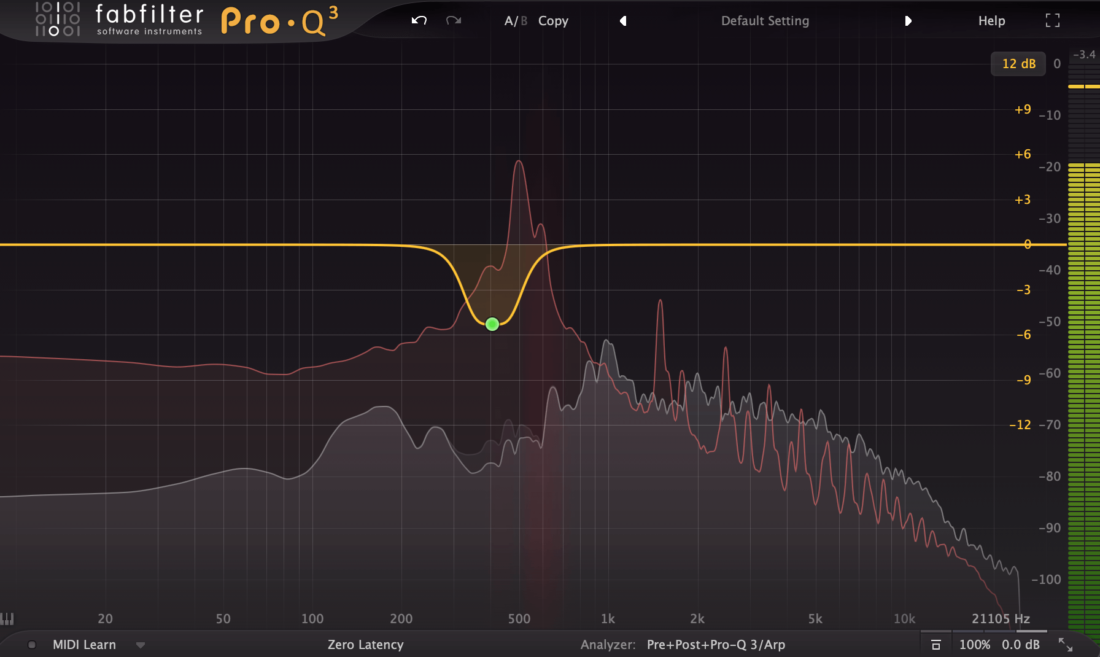Click the +9 gain scale label
Image resolution: width=1100 pixels, height=657 pixels.
[x=1022, y=109]
